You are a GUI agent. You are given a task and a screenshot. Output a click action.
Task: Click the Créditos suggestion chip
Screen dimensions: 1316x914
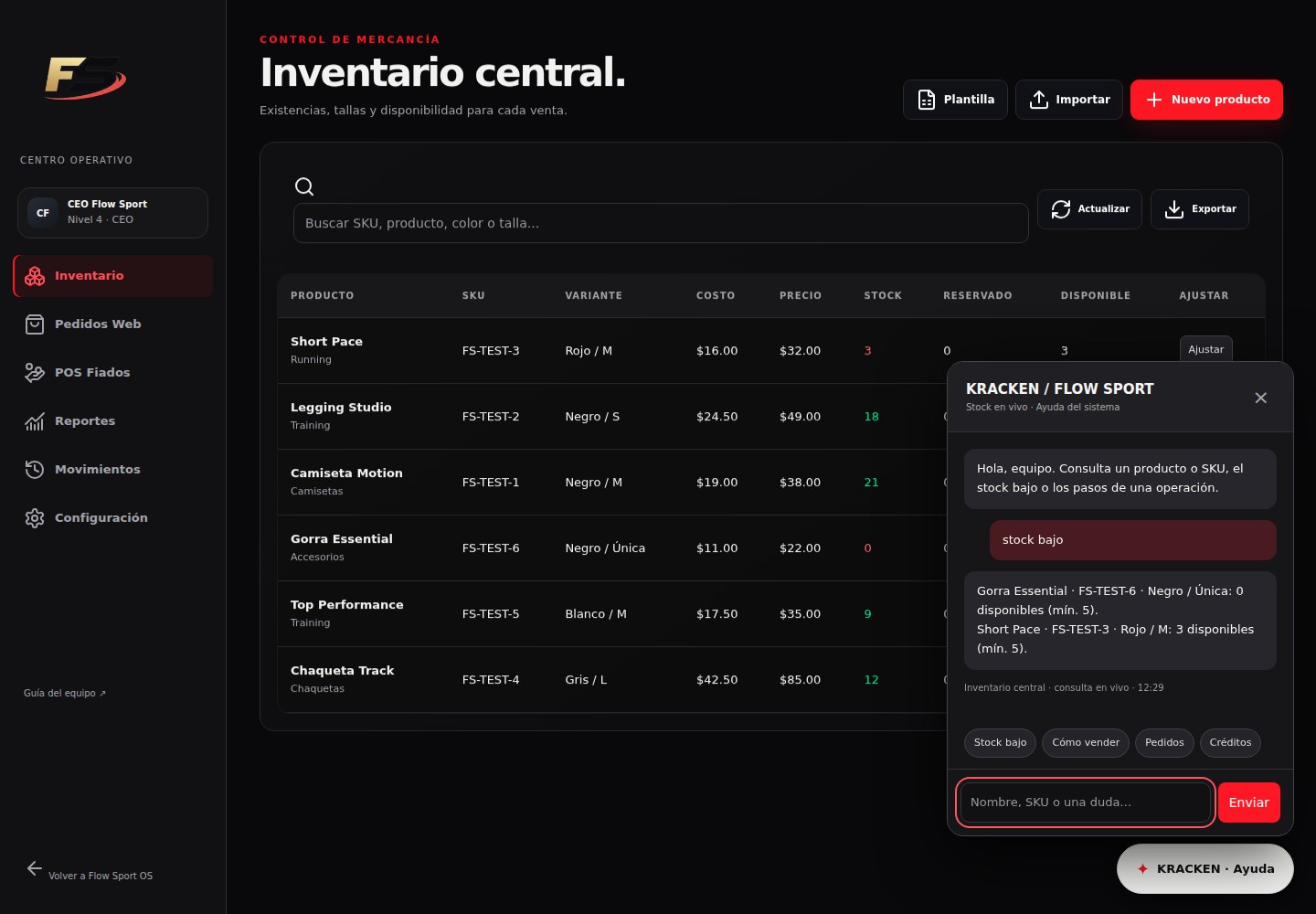tap(1230, 742)
